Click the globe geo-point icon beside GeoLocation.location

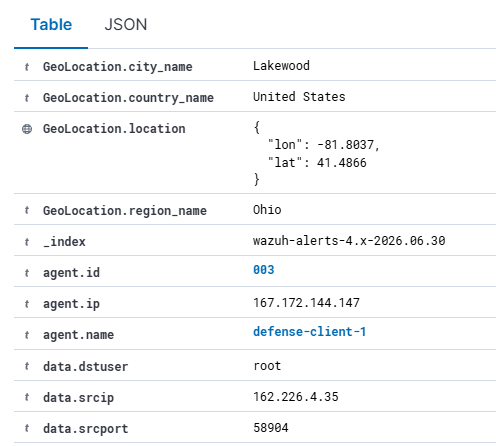point(27,129)
